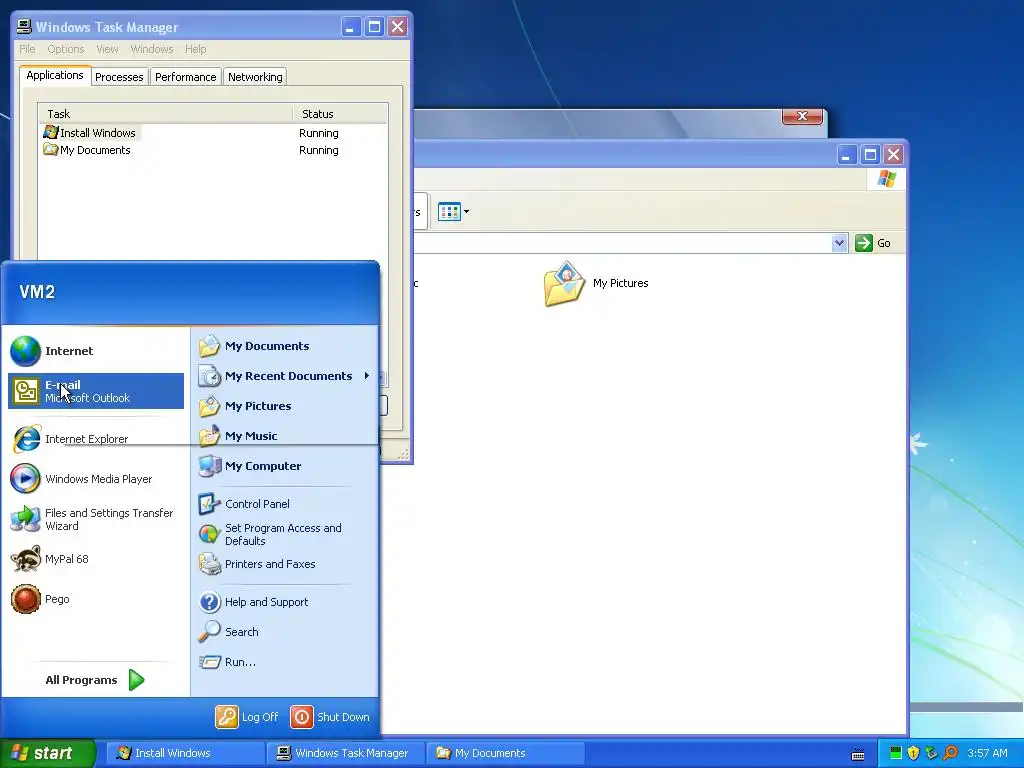Screen dimensions: 1024x768
Task: Click the Shut Down button
Action: [330, 716]
